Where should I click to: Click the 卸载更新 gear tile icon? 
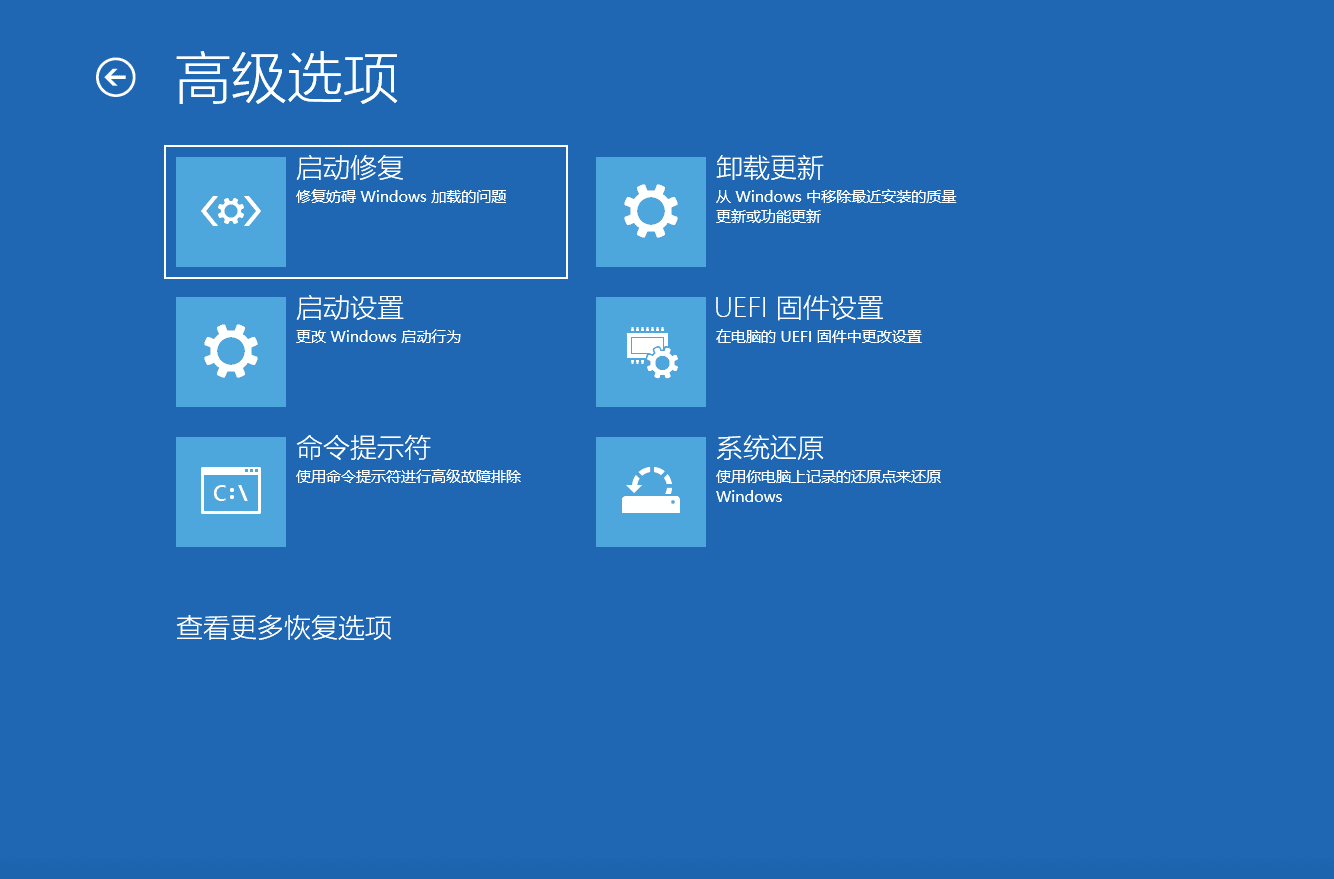click(651, 212)
